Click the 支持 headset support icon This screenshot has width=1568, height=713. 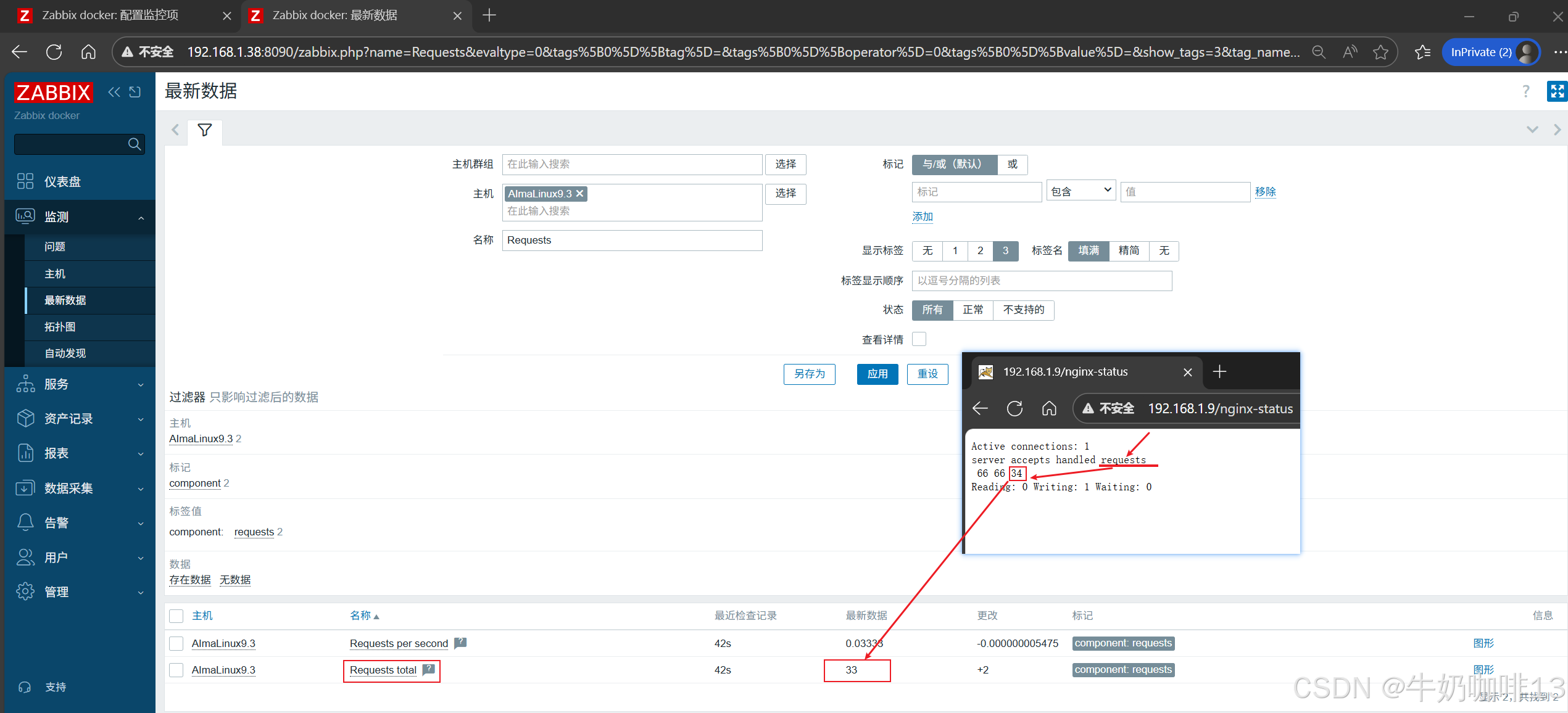point(25,686)
